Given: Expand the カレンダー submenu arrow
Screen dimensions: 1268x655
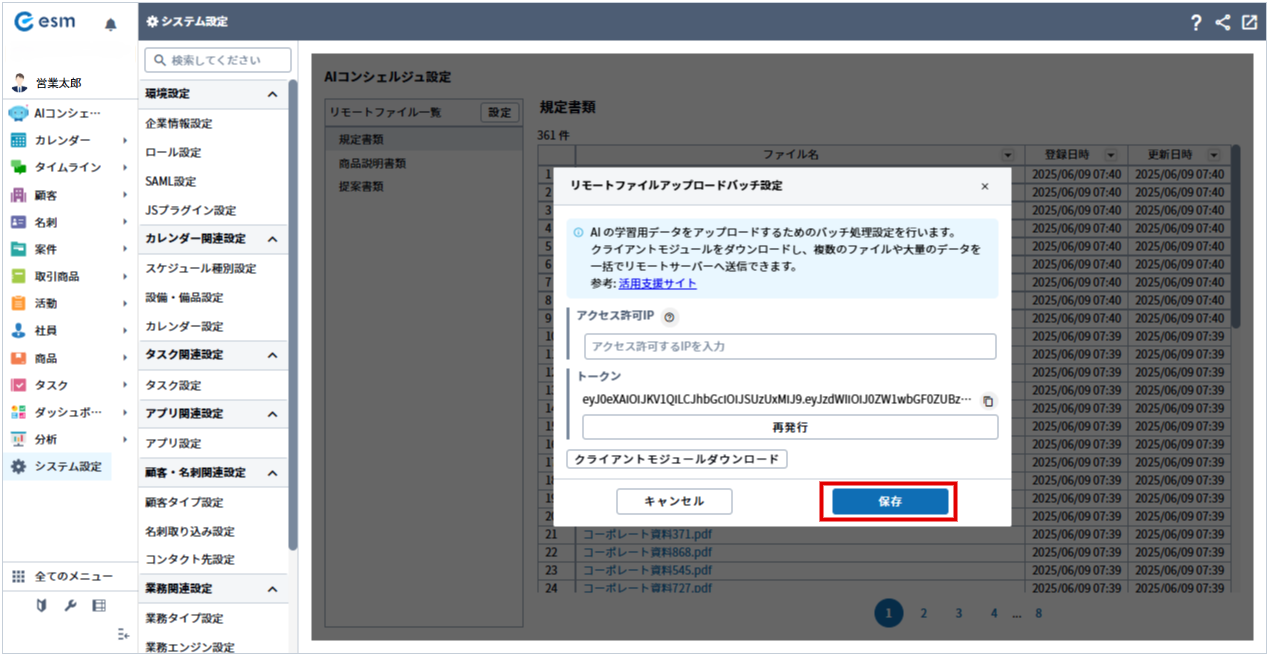Looking at the screenshot, I should coord(125,141).
